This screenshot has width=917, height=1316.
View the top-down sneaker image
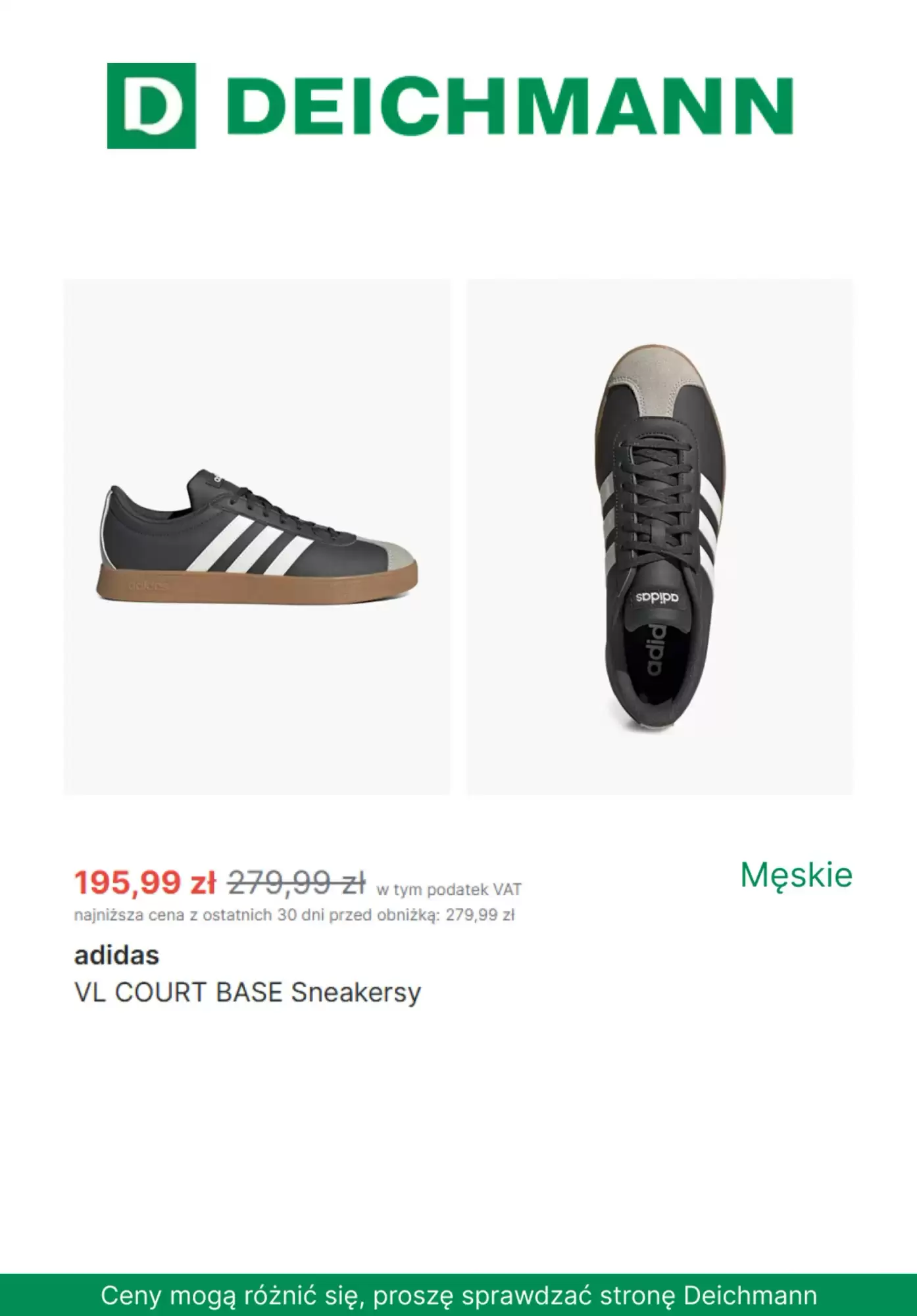(x=660, y=537)
